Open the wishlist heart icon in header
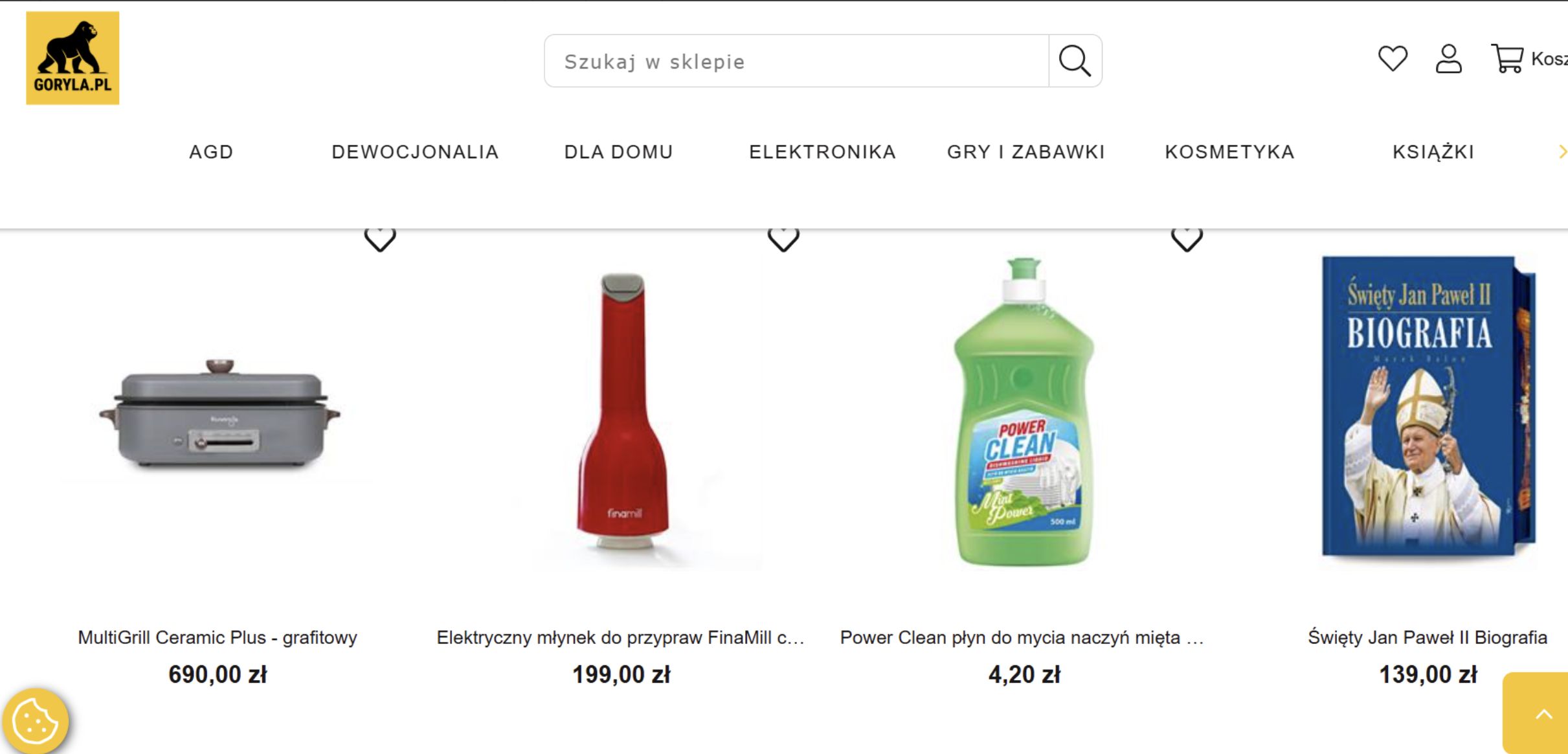Image resolution: width=1568 pixels, height=754 pixels. pos(1392,59)
